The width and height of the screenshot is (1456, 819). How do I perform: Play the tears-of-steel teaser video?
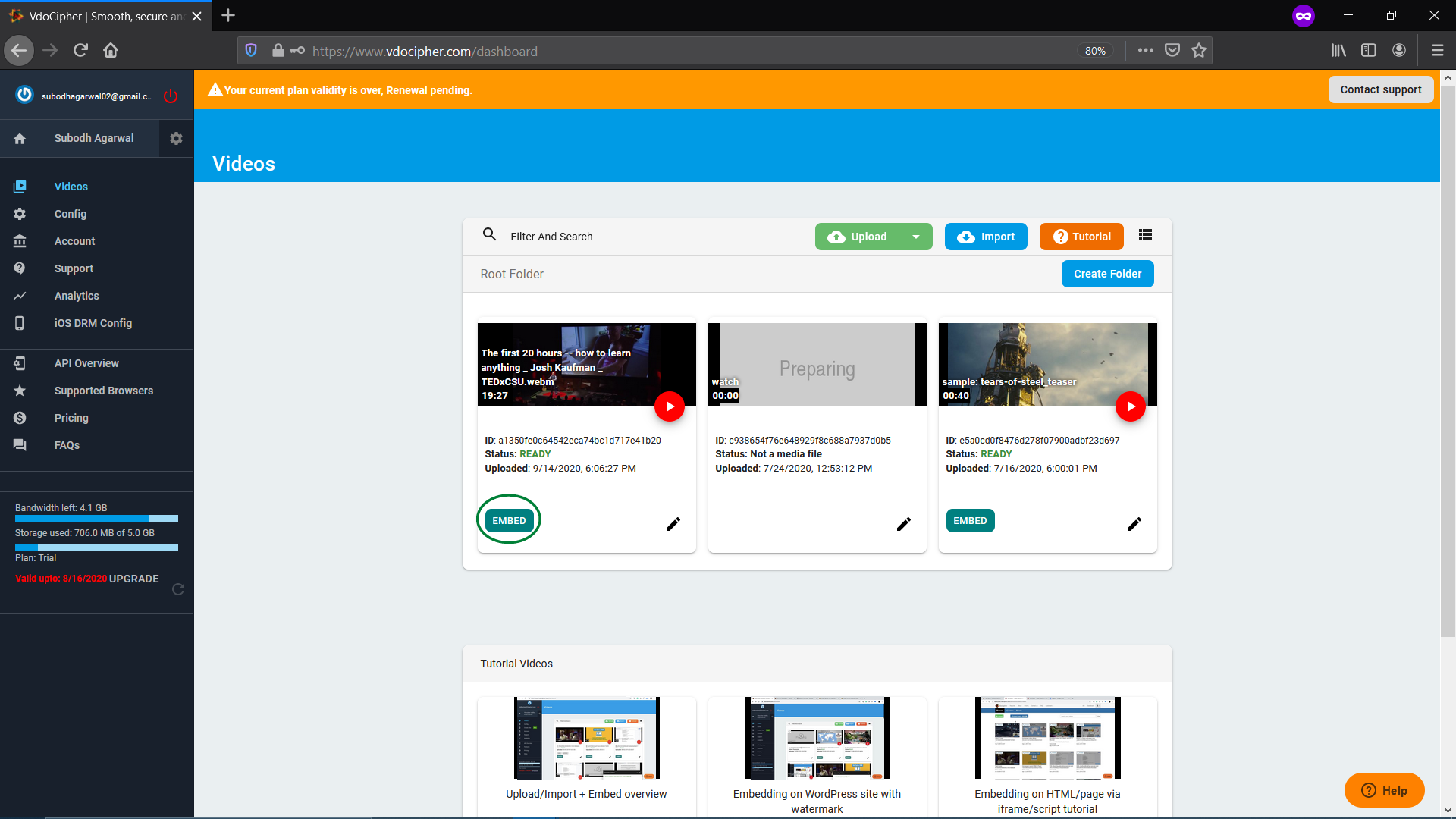pos(1131,406)
